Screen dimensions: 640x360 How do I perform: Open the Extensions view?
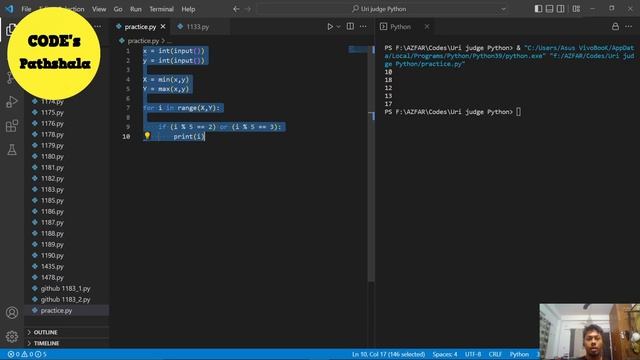12,125
